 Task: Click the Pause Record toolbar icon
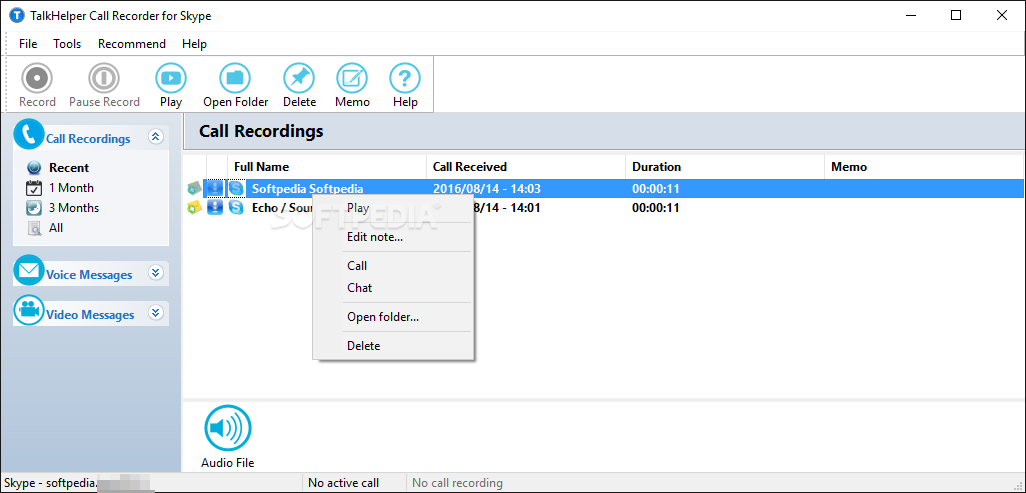(x=104, y=79)
